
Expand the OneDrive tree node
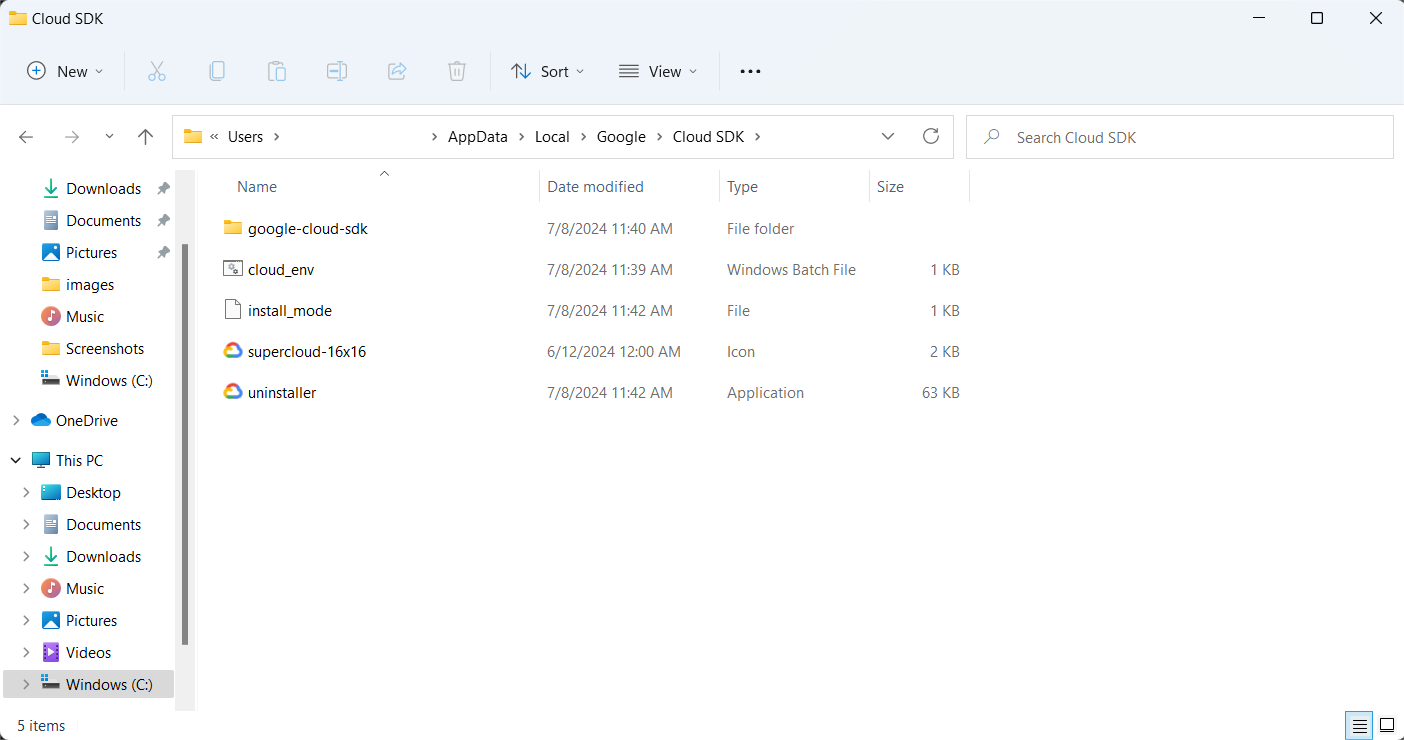pyautogui.click(x=16, y=420)
